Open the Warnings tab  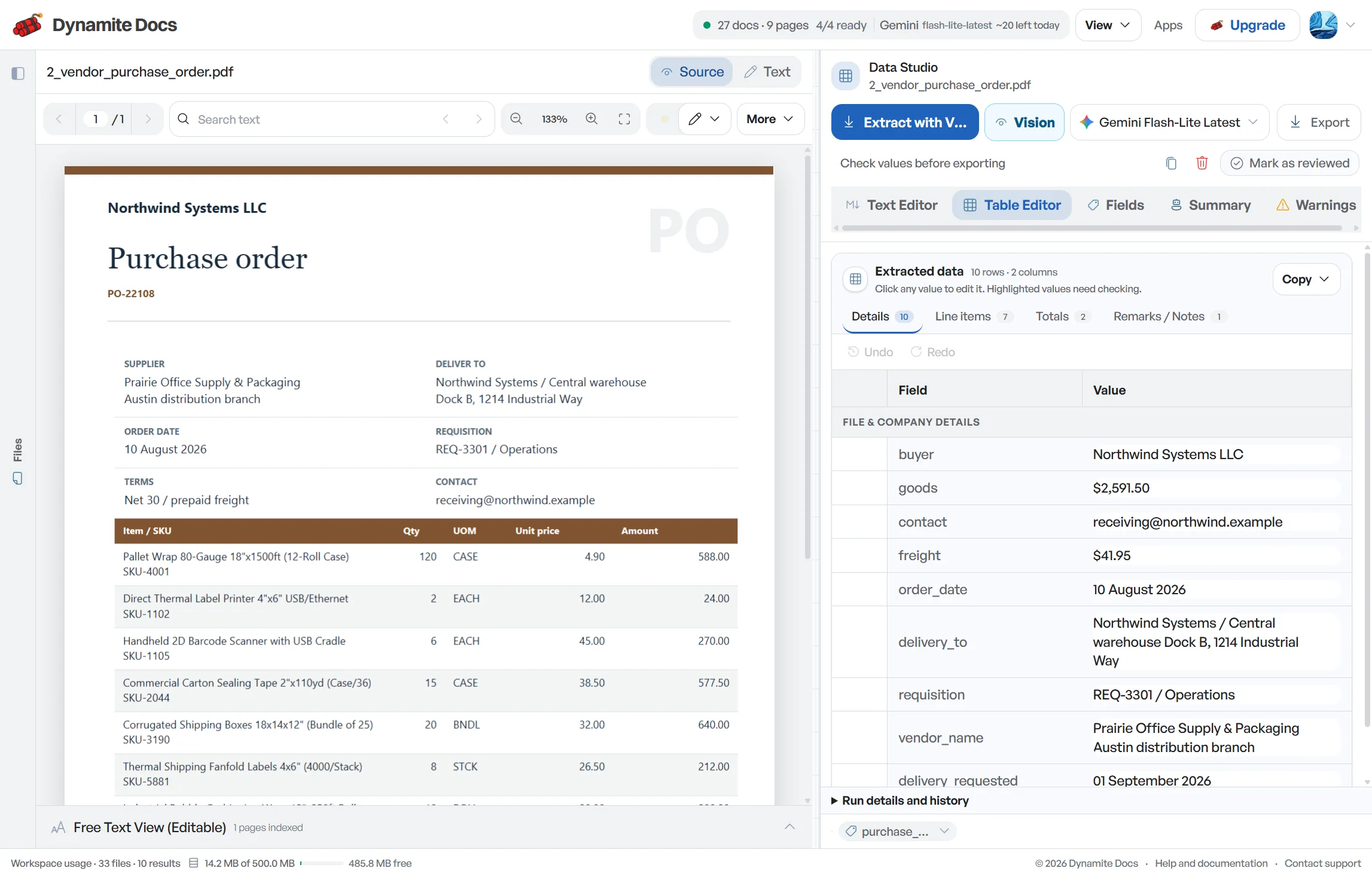click(x=1316, y=205)
